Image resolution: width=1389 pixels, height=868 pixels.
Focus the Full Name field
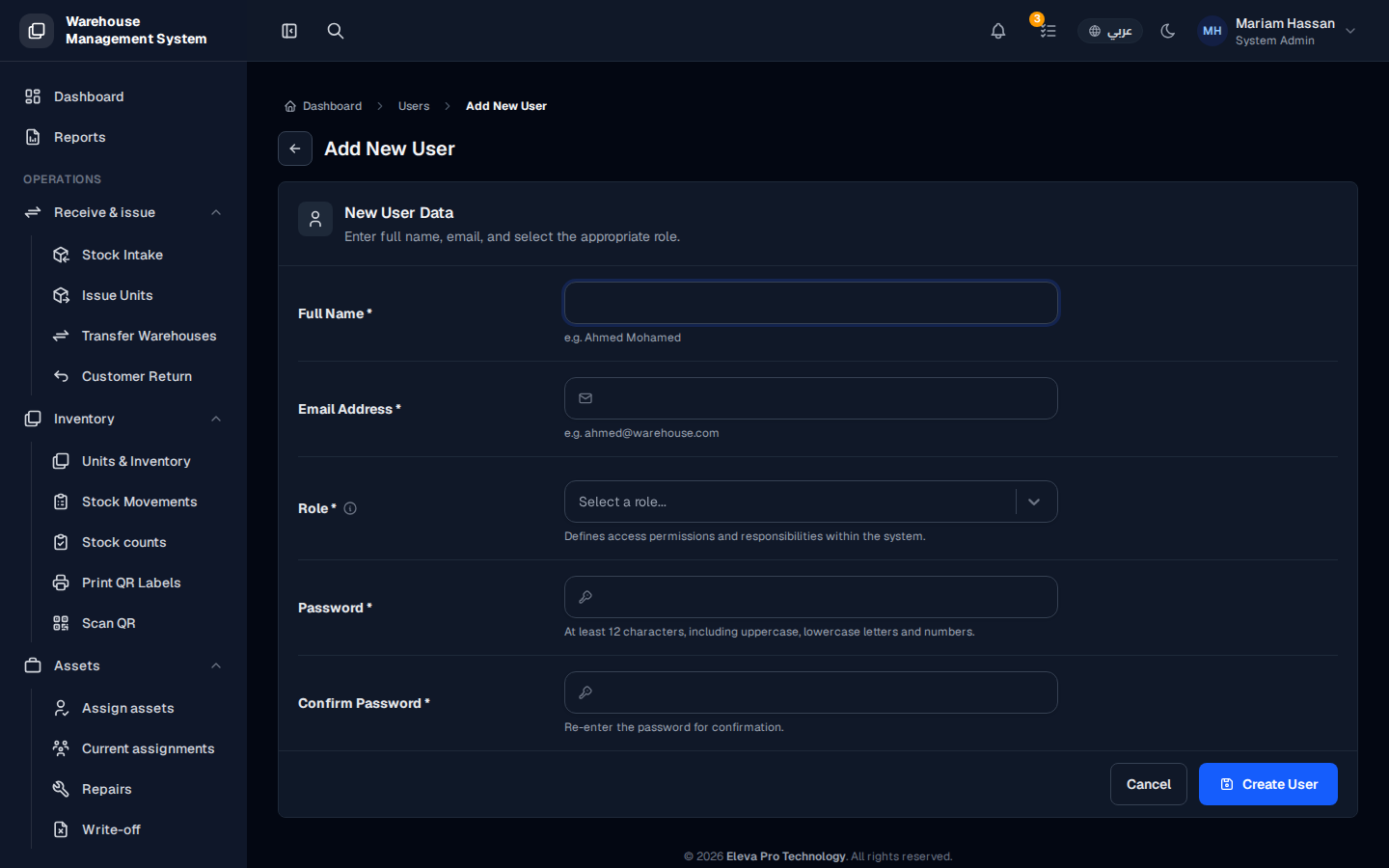(811, 303)
